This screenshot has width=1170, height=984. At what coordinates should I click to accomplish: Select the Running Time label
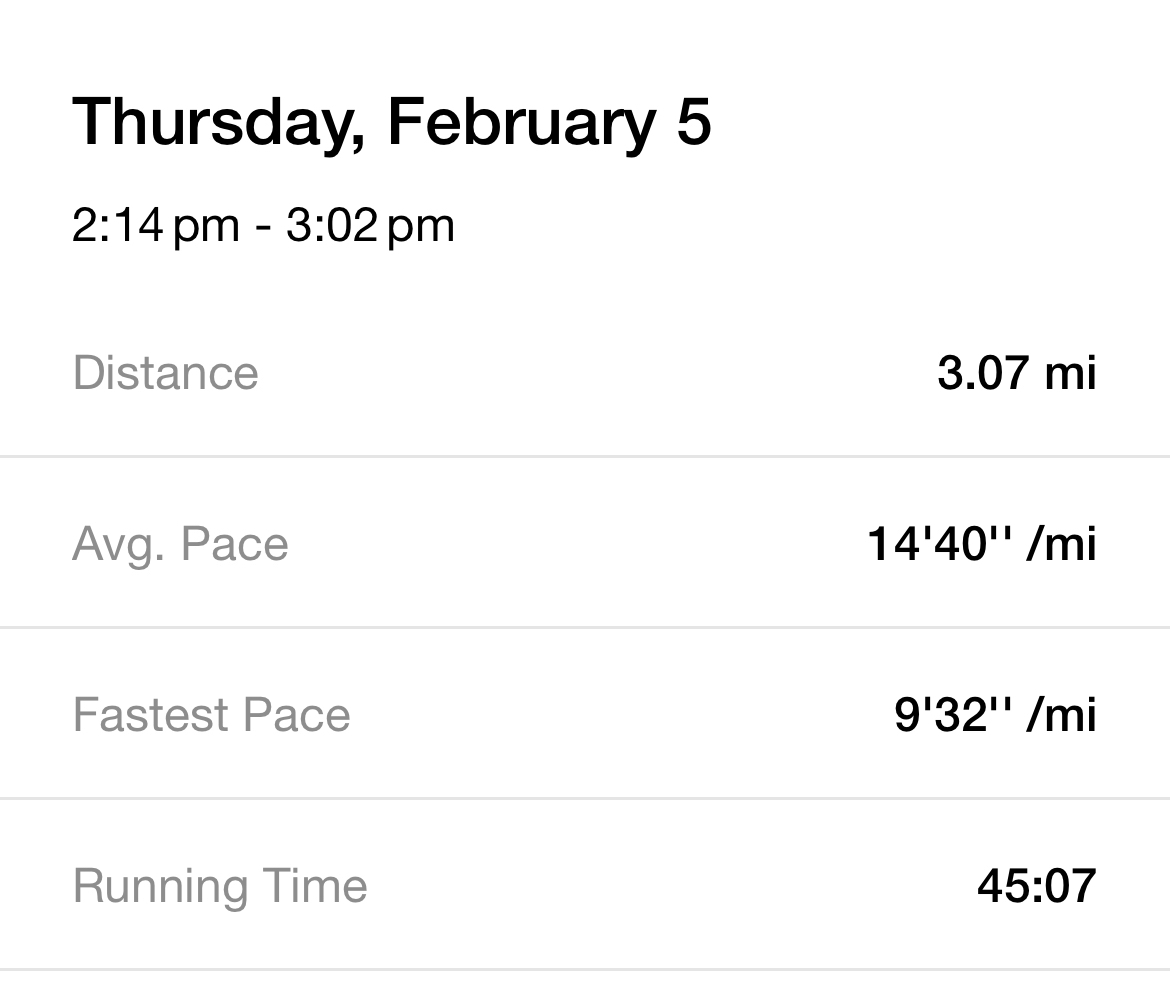(x=220, y=886)
